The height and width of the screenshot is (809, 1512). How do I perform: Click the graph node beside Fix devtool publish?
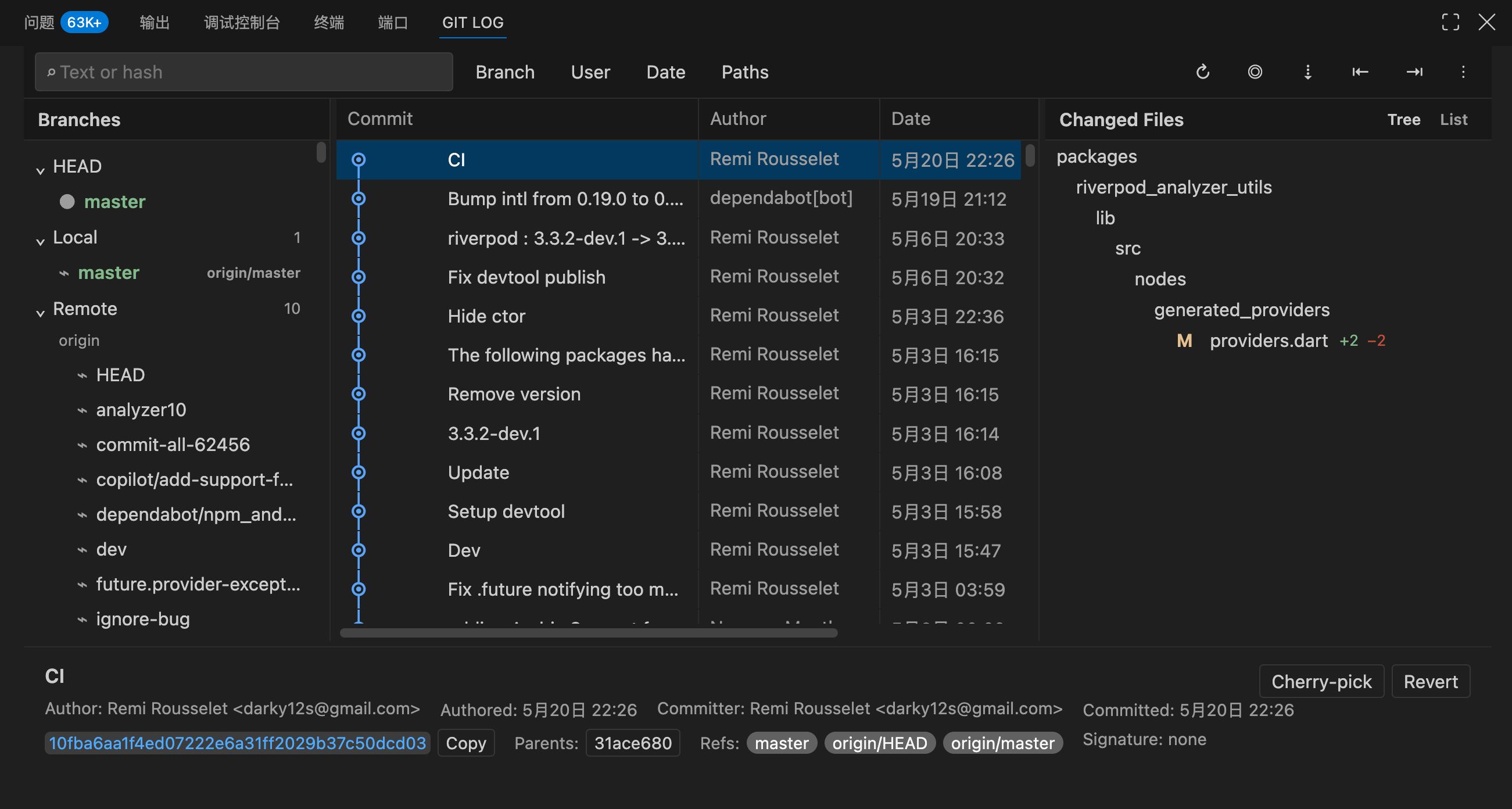pyautogui.click(x=359, y=277)
